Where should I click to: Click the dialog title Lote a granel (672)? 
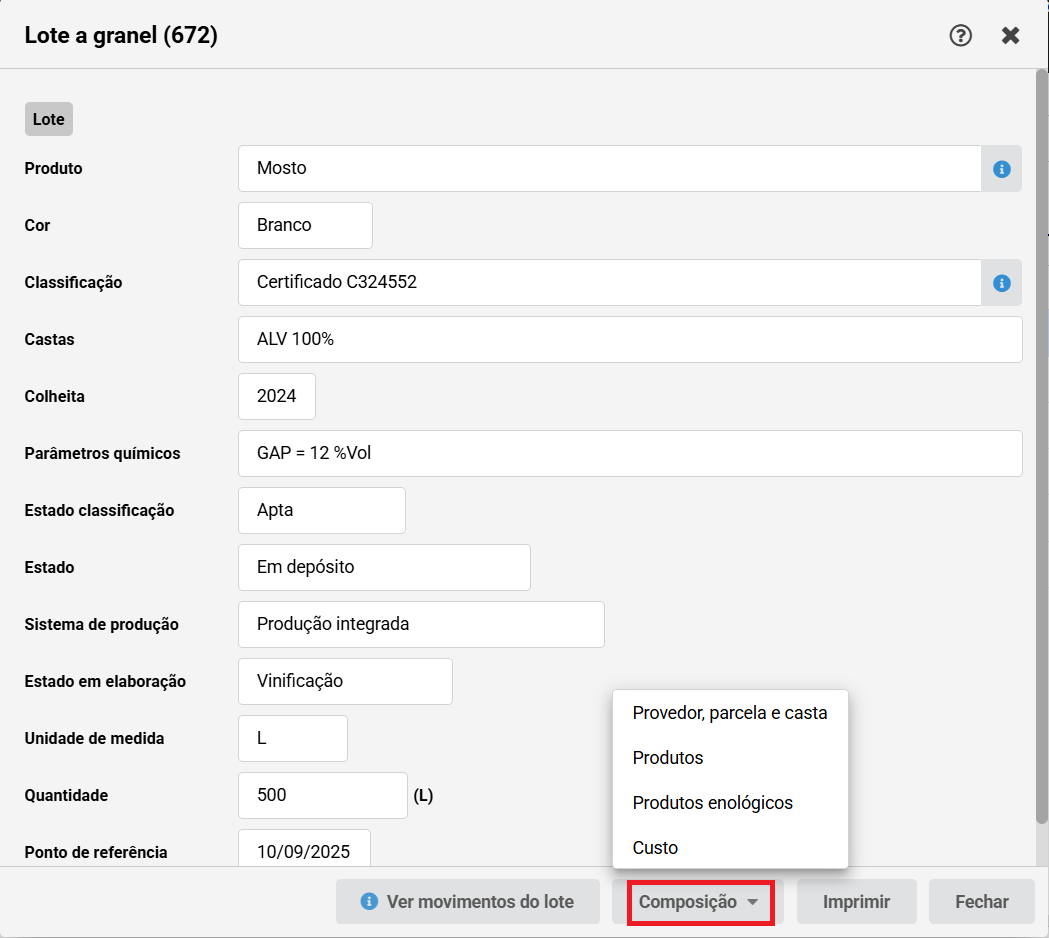click(x=121, y=35)
